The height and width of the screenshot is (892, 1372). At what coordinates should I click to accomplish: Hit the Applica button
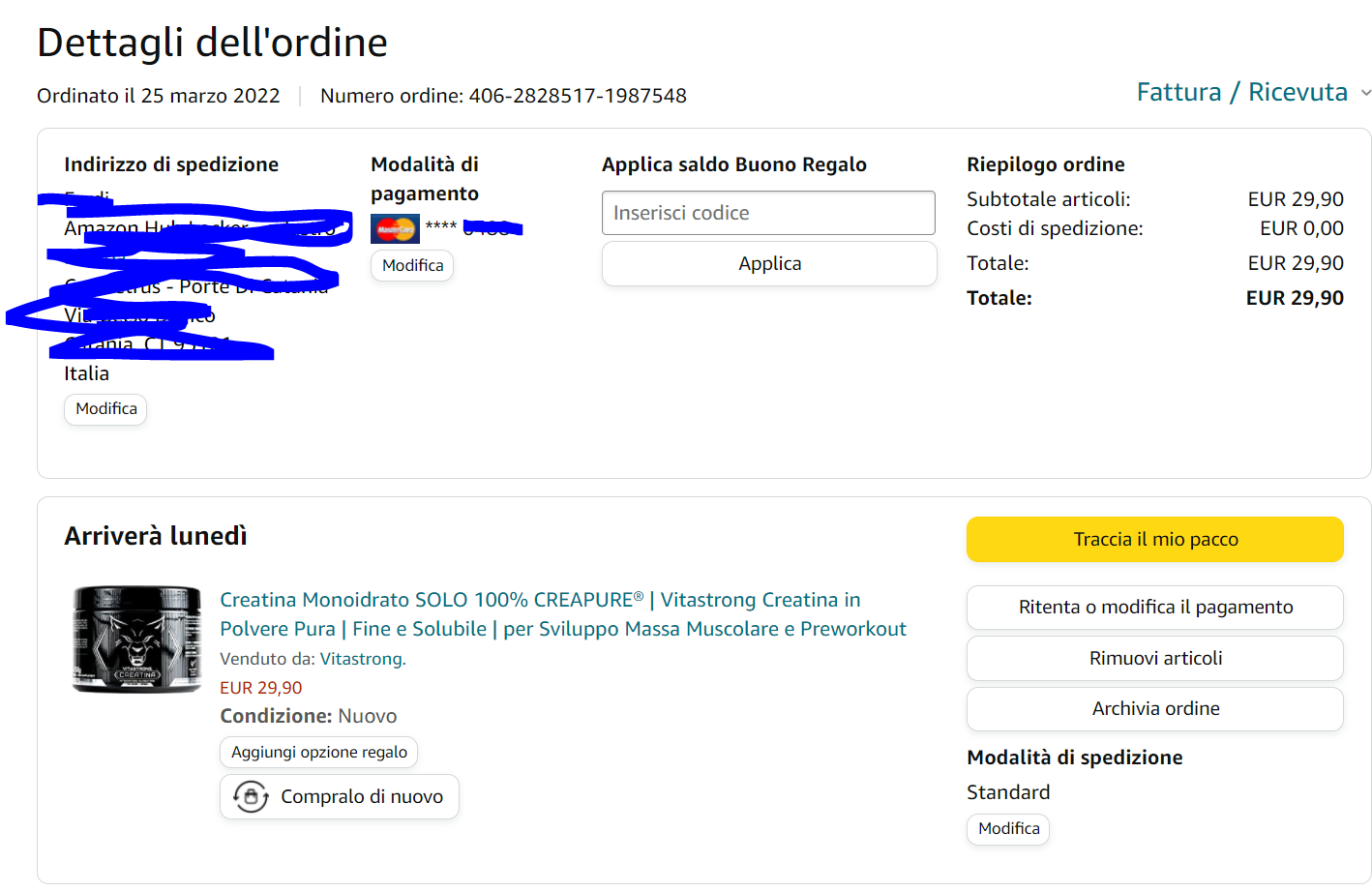768,264
